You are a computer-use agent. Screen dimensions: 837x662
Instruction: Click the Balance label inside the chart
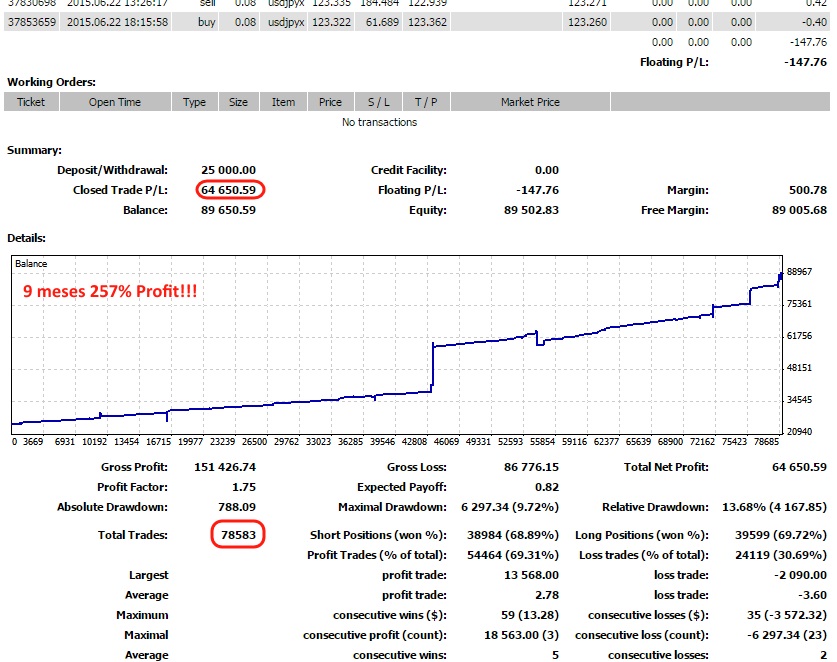click(32, 263)
